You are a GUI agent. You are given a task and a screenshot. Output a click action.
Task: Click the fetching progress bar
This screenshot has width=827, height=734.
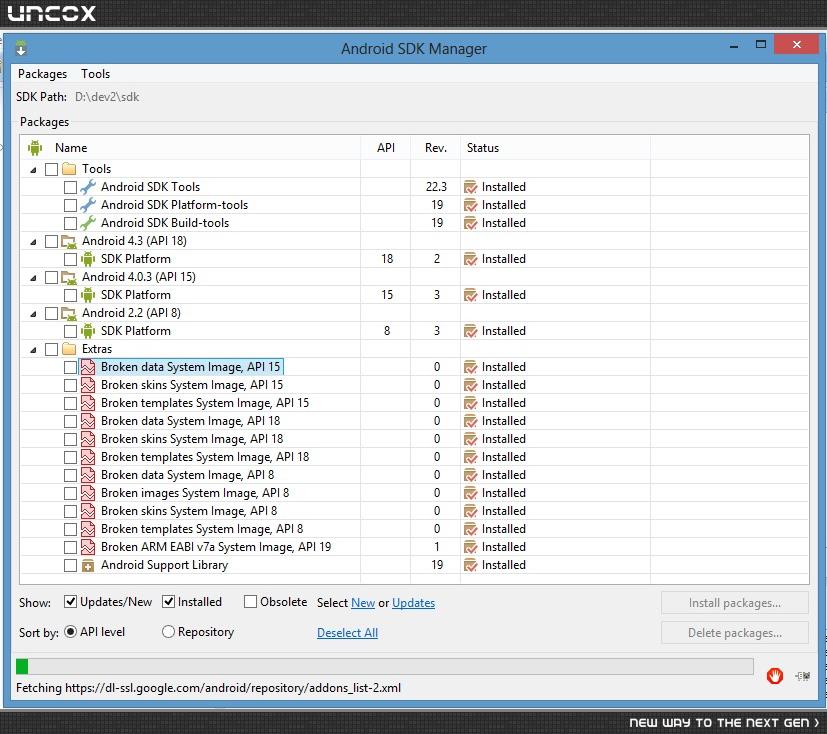(x=384, y=667)
